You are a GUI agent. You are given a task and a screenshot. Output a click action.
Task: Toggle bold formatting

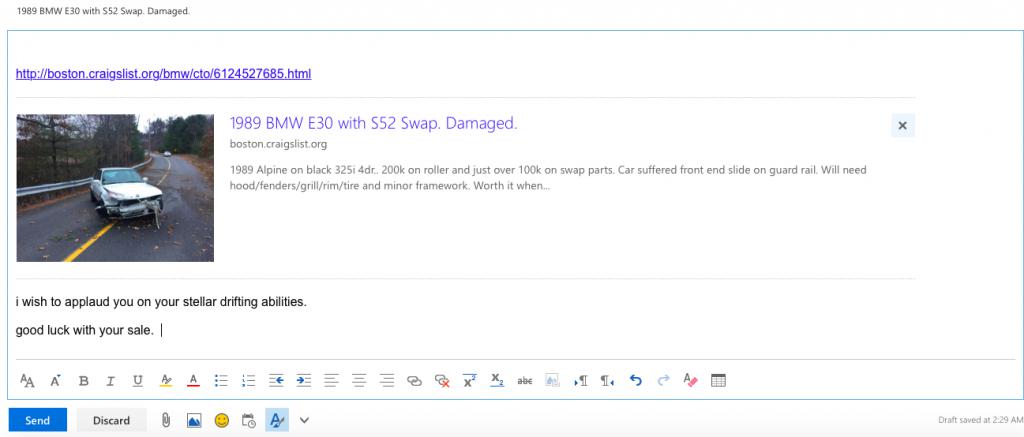pos(84,381)
